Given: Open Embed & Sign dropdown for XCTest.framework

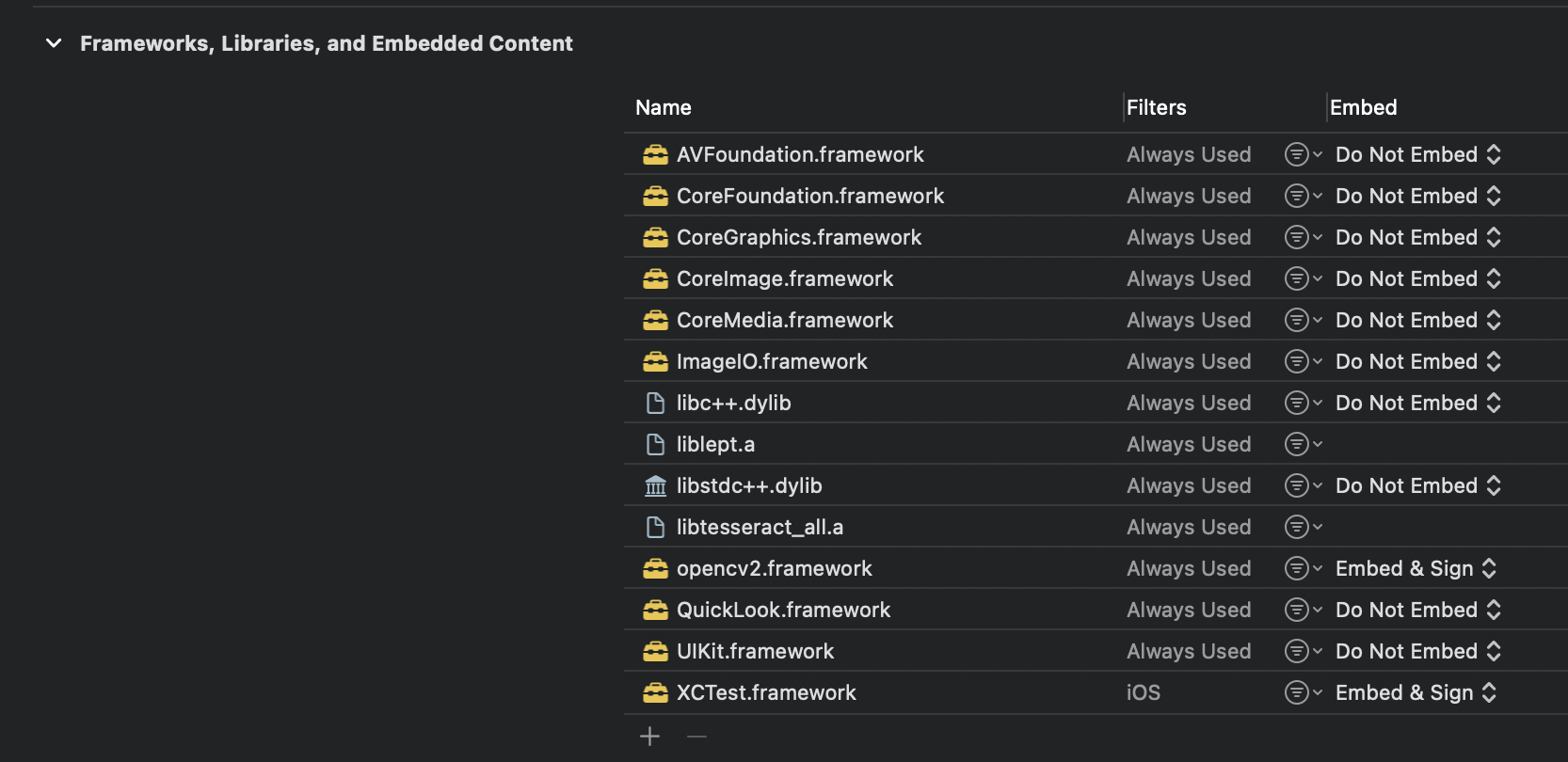Looking at the screenshot, I should coord(1416,692).
